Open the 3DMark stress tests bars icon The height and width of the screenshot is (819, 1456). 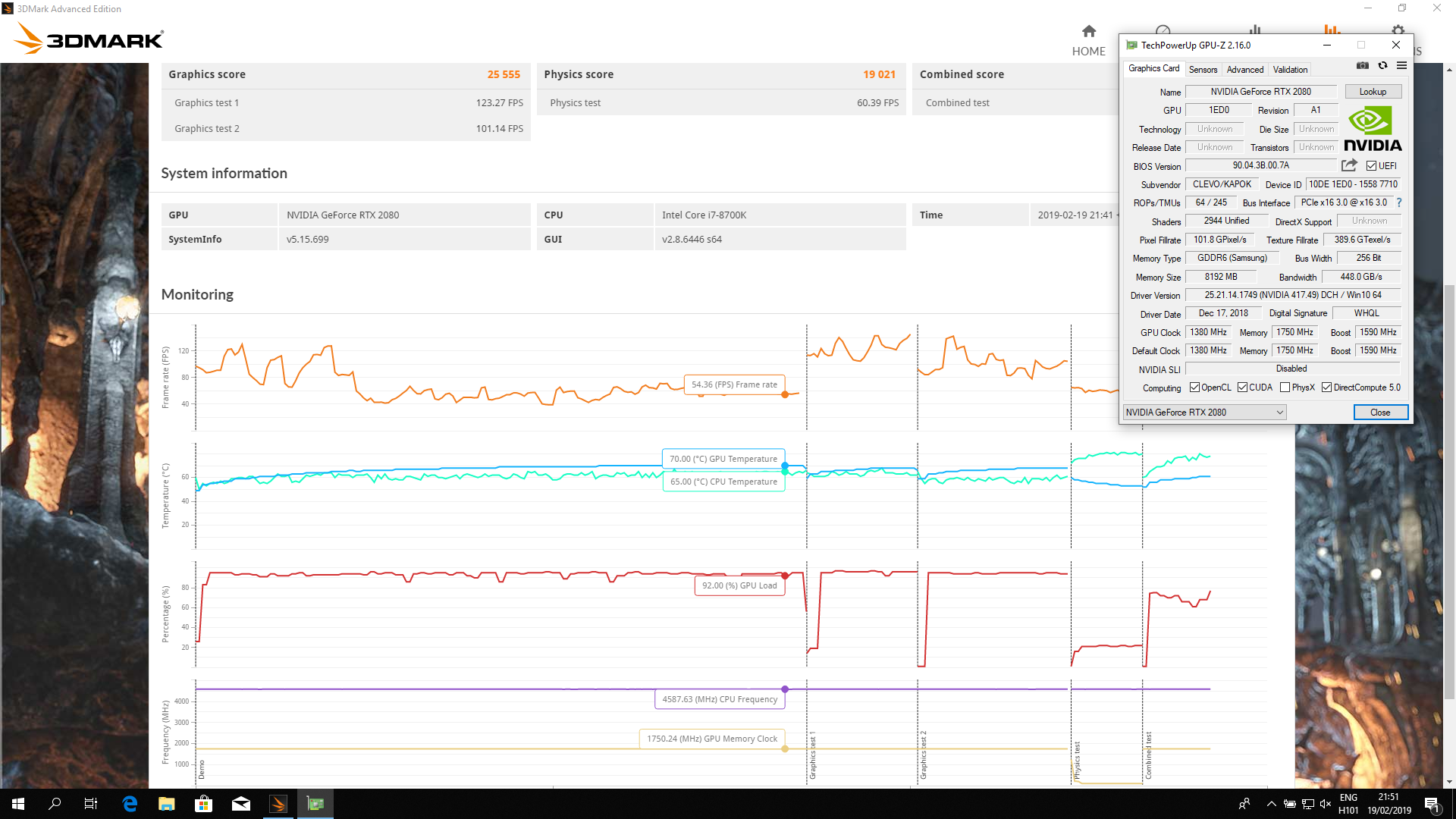tap(1255, 30)
